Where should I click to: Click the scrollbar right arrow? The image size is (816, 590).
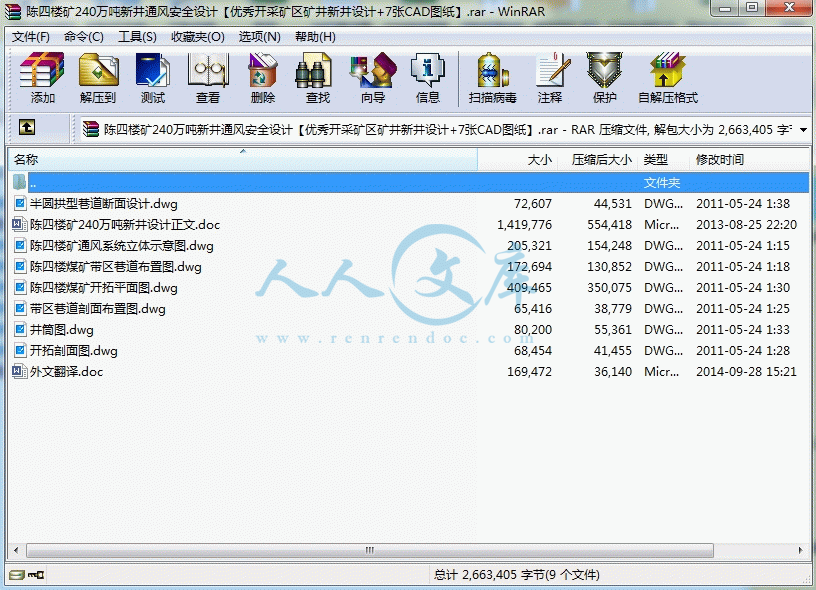800,550
